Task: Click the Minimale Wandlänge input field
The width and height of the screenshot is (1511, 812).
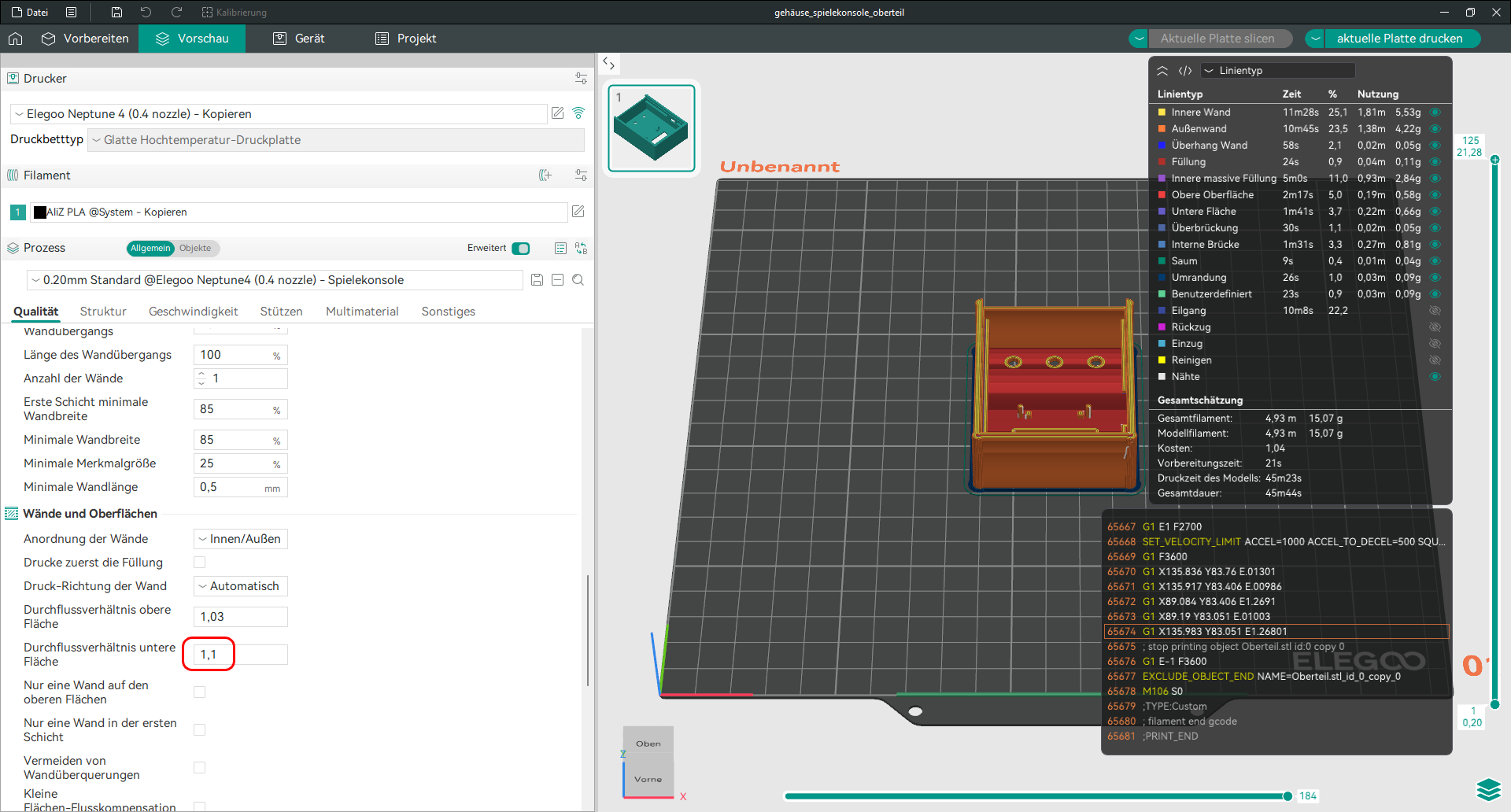Action: (x=241, y=488)
